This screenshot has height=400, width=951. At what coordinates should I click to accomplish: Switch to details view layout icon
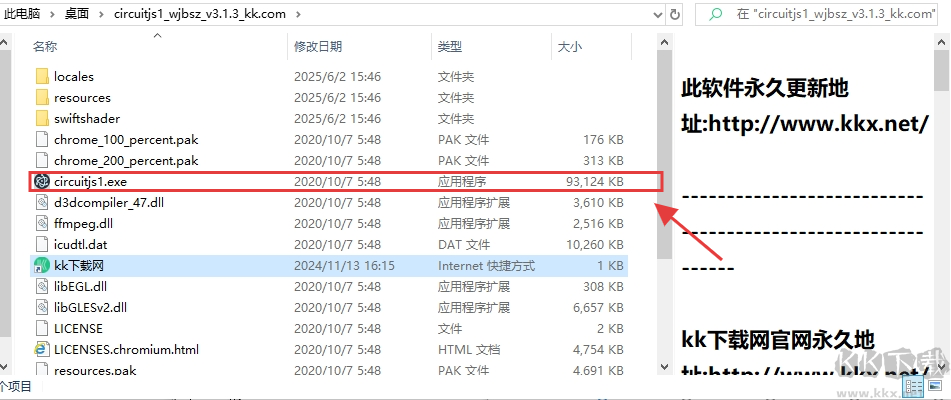click(x=912, y=386)
